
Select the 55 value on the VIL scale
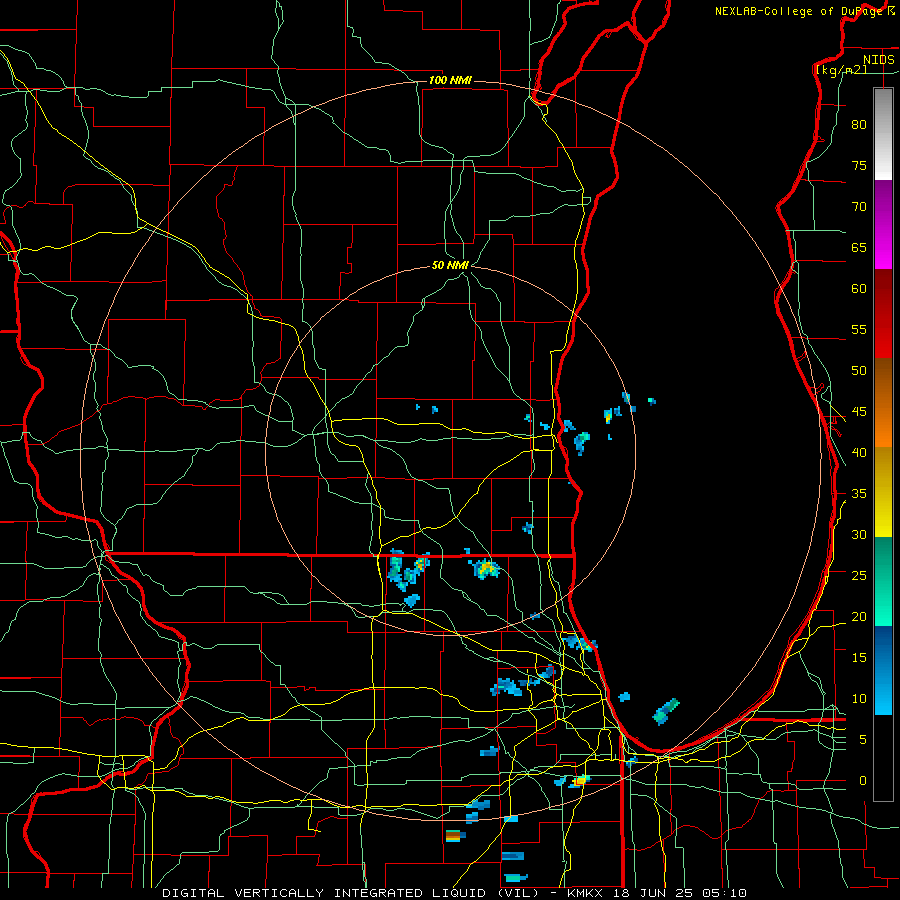(x=859, y=329)
